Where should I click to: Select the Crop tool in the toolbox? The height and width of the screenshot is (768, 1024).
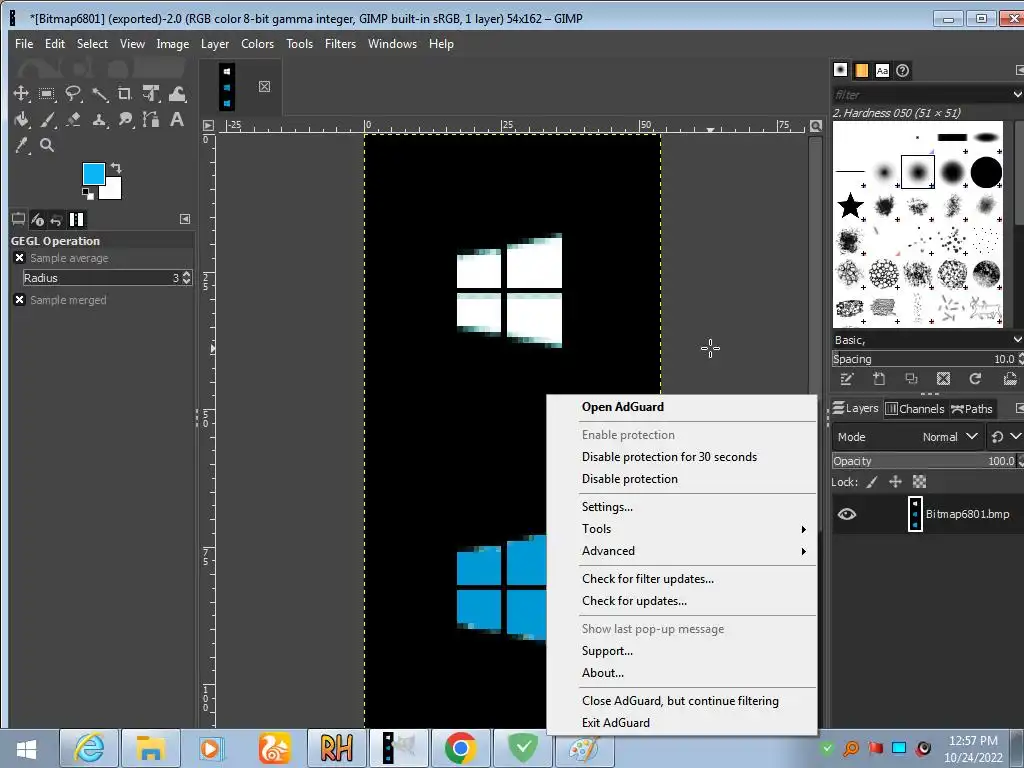[x=125, y=93]
